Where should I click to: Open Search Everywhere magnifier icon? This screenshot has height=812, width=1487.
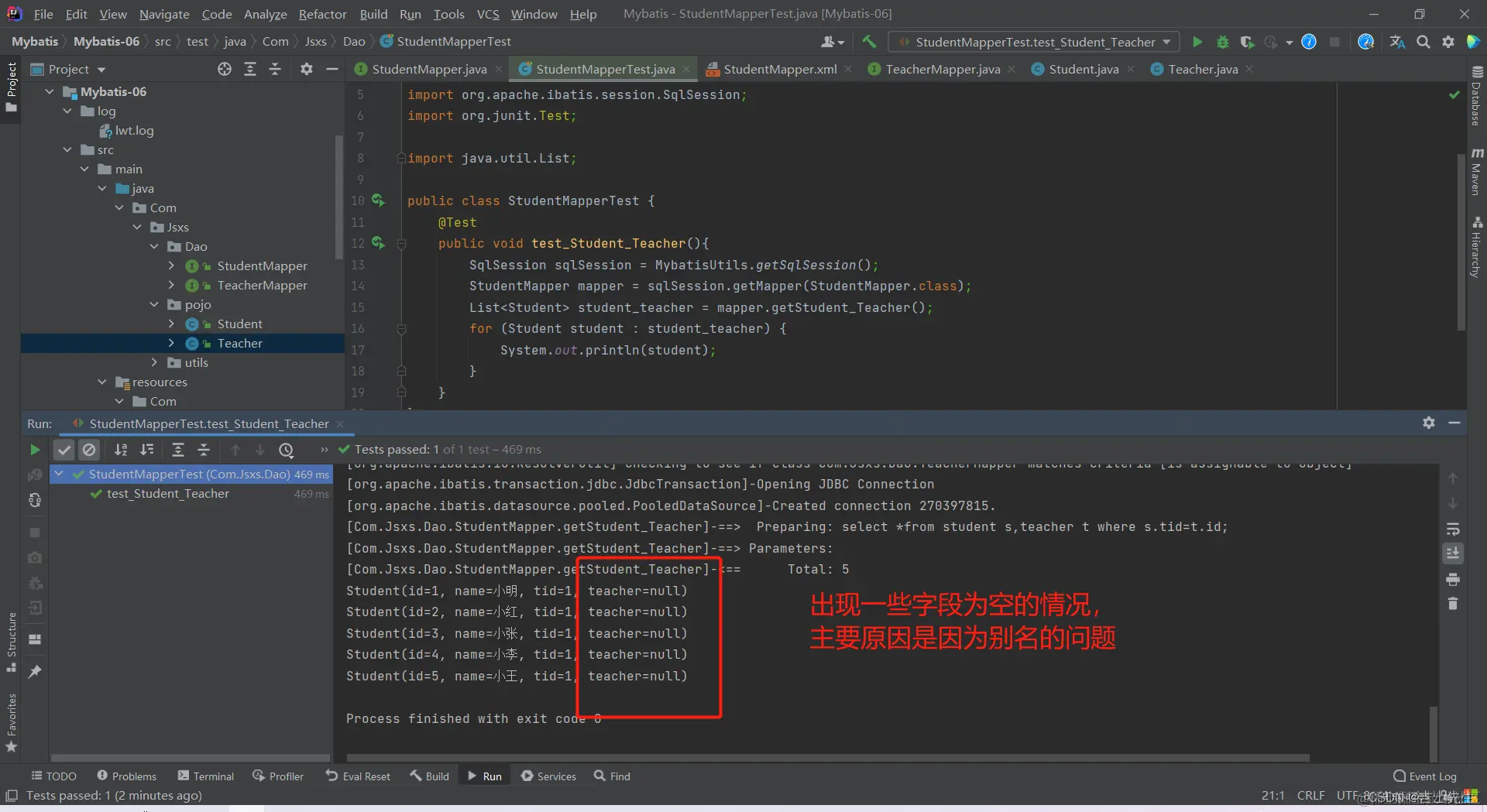1423,42
